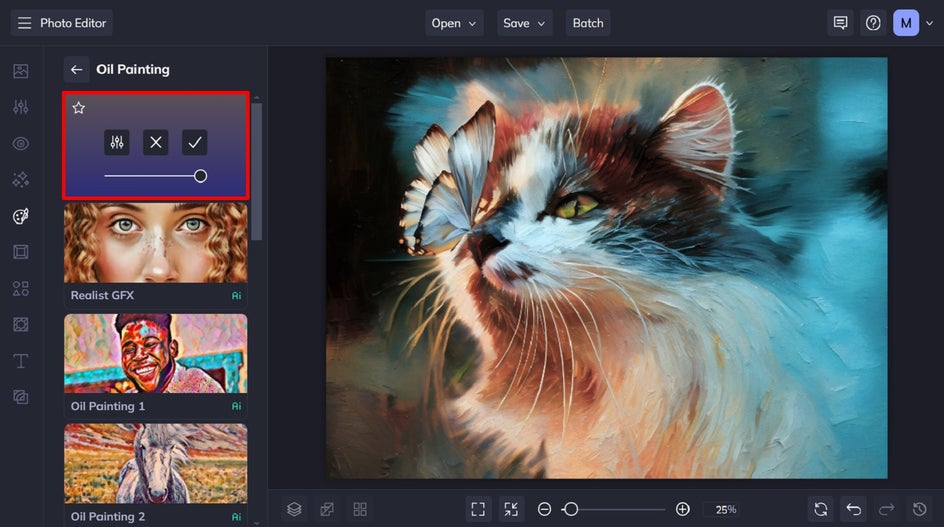Open the hamburger main menu
Viewport: 944px width, 527px height.
click(x=24, y=23)
